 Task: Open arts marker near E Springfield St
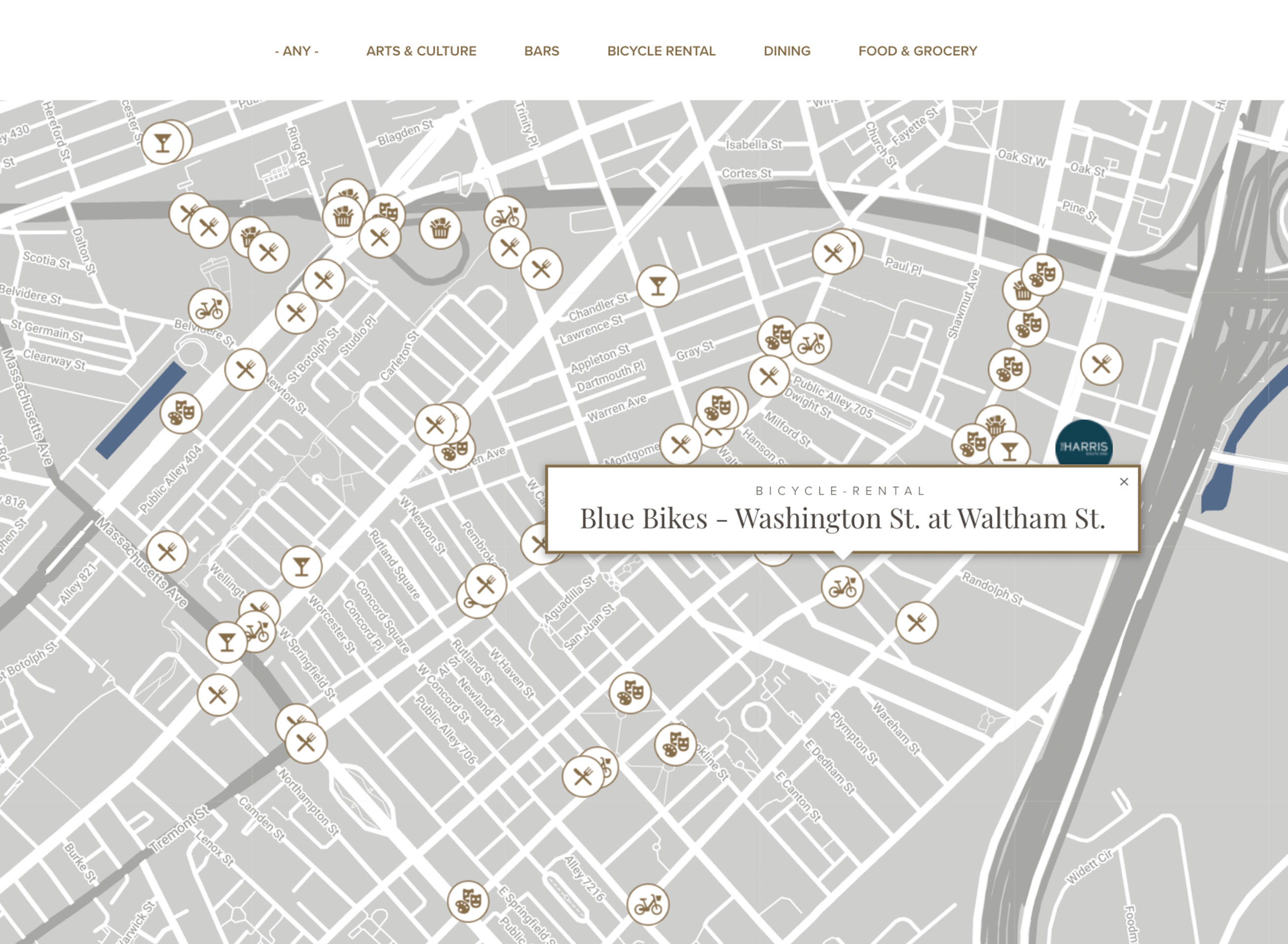pos(467,902)
